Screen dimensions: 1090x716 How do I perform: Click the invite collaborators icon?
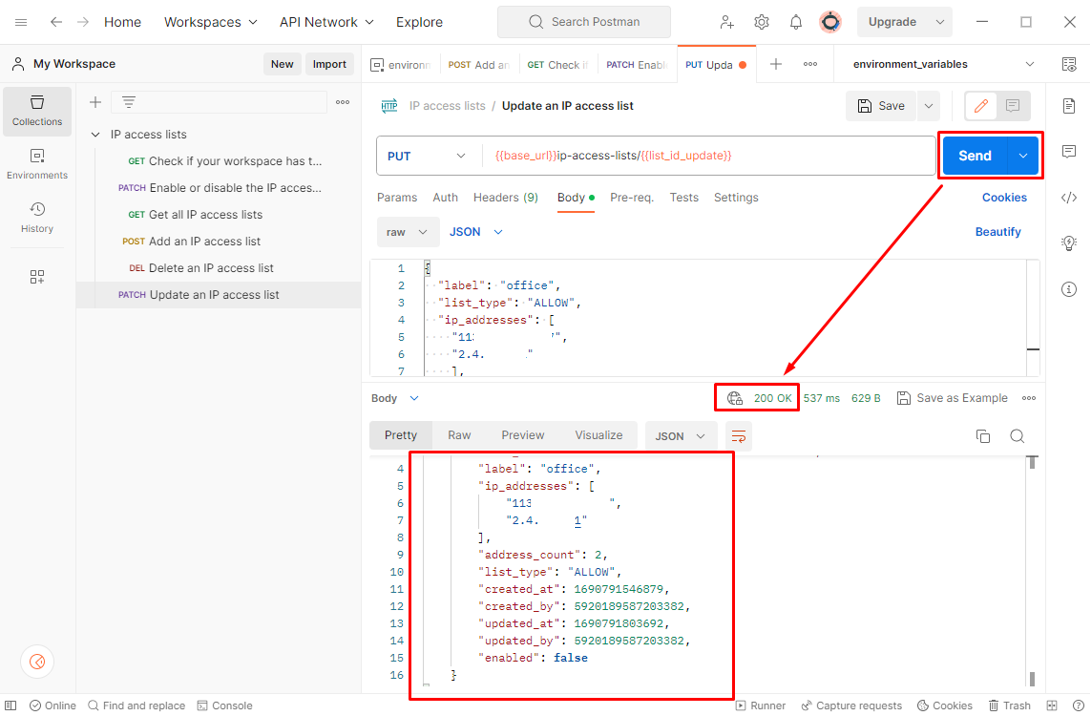[x=727, y=22]
